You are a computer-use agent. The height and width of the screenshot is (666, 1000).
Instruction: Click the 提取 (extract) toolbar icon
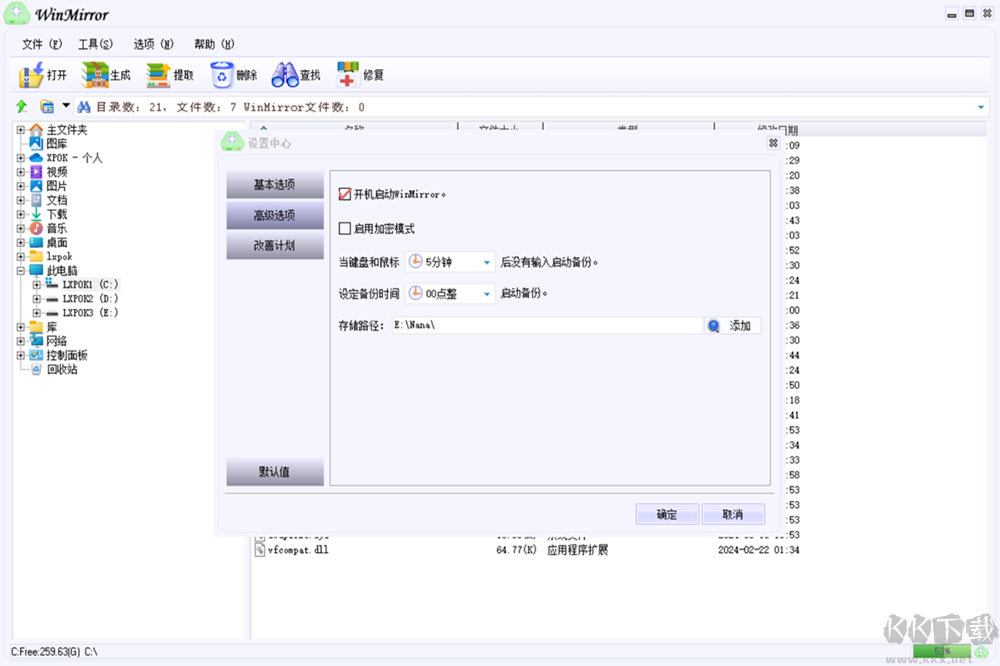168,74
